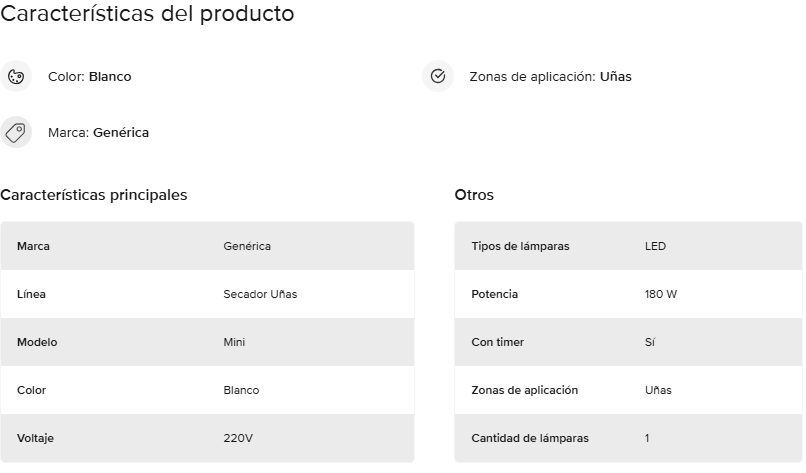Click the color palette icon
This screenshot has width=806, height=473.
[x=16, y=77]
